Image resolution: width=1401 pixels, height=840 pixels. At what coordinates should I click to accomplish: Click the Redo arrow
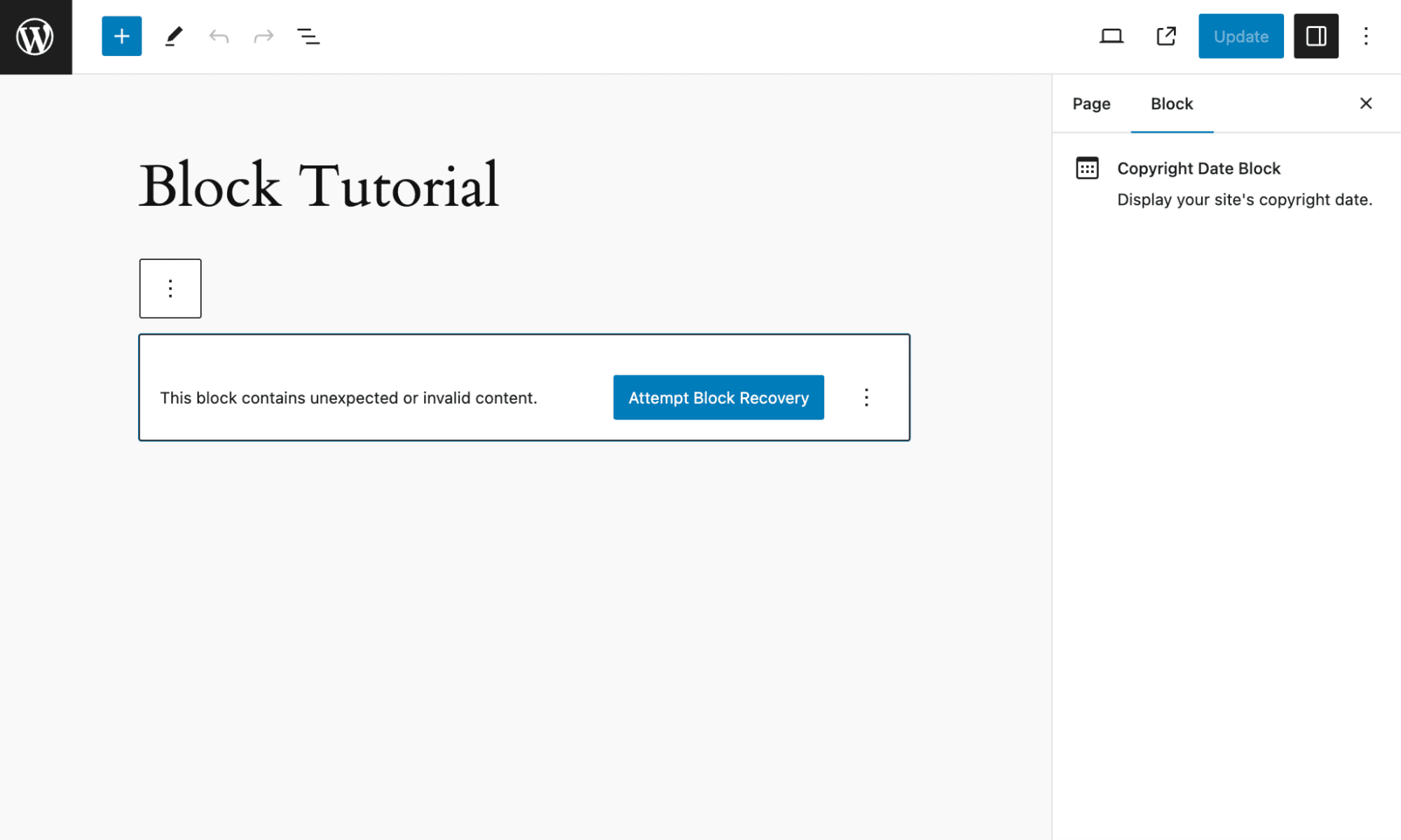262,36
